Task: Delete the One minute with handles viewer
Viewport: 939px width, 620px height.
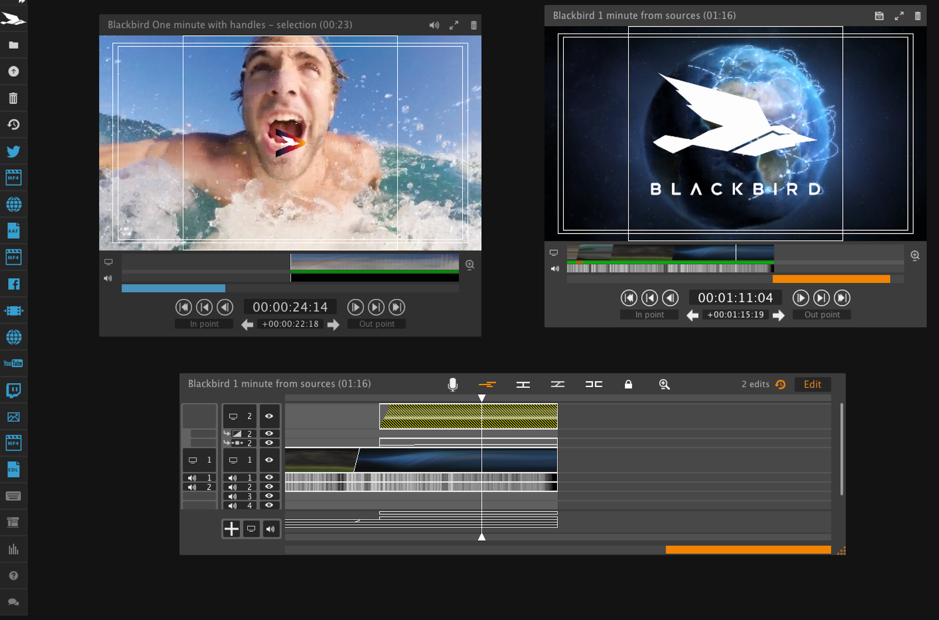Action: point(474,25)
